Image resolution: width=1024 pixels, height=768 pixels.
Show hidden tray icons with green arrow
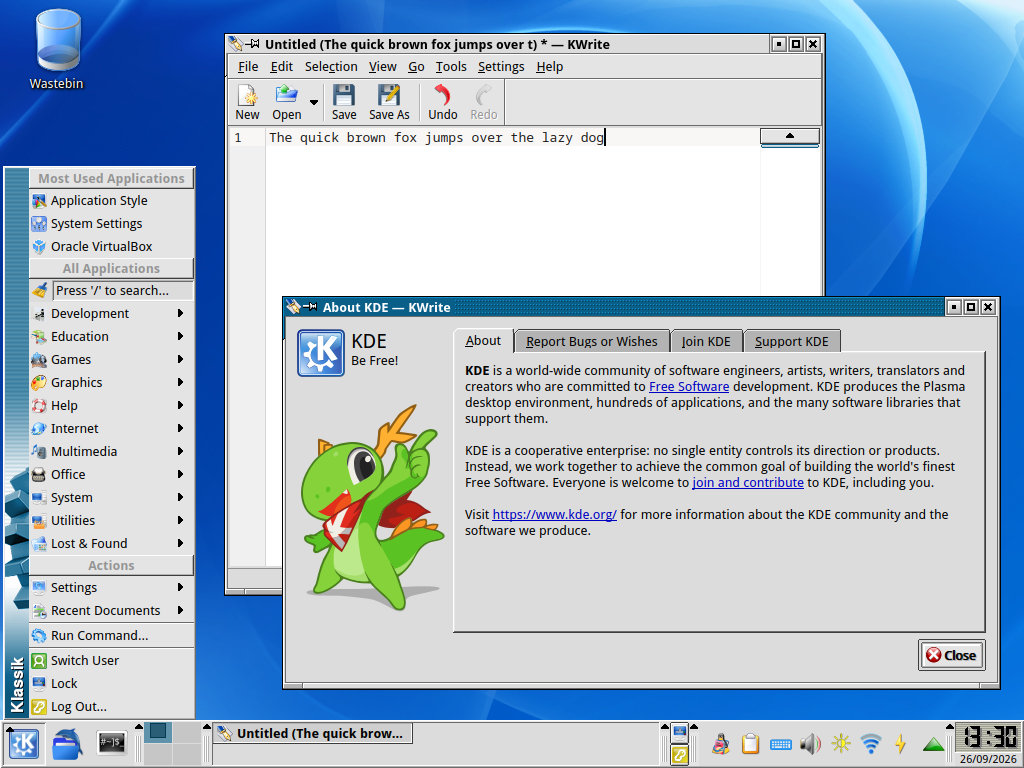tap(934, 744)
